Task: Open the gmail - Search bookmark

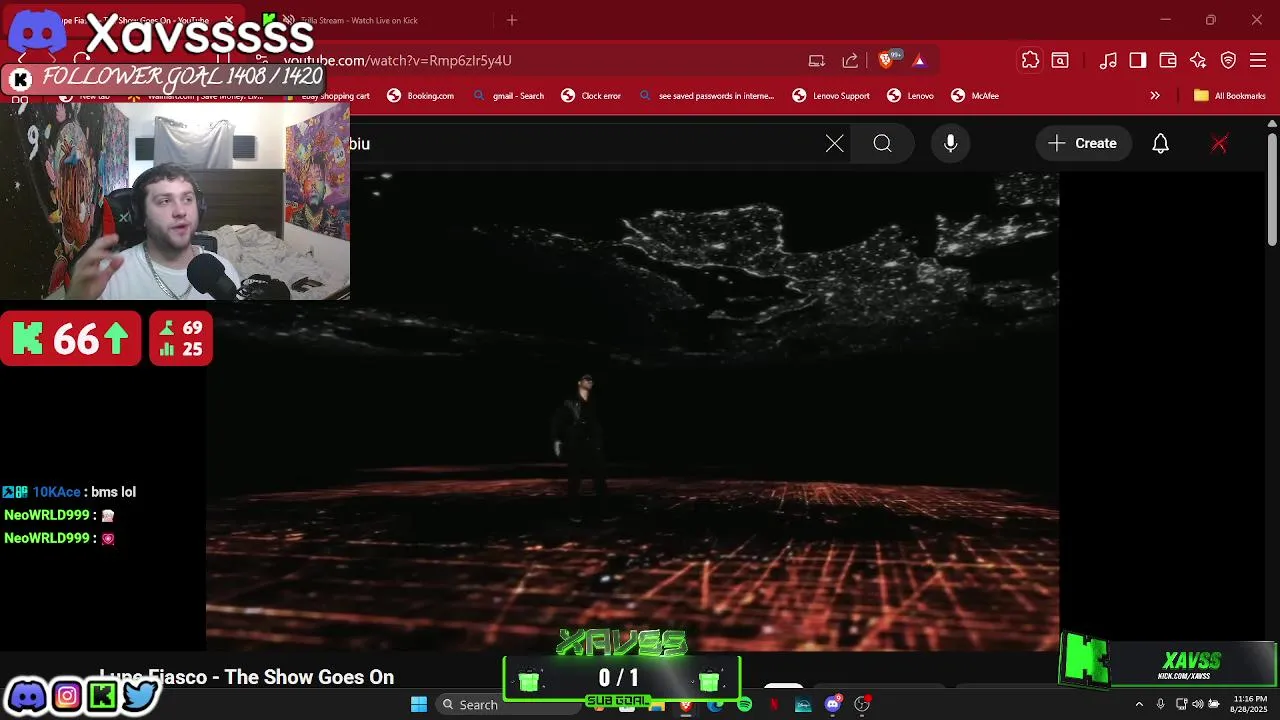Action: coord(509,96)
